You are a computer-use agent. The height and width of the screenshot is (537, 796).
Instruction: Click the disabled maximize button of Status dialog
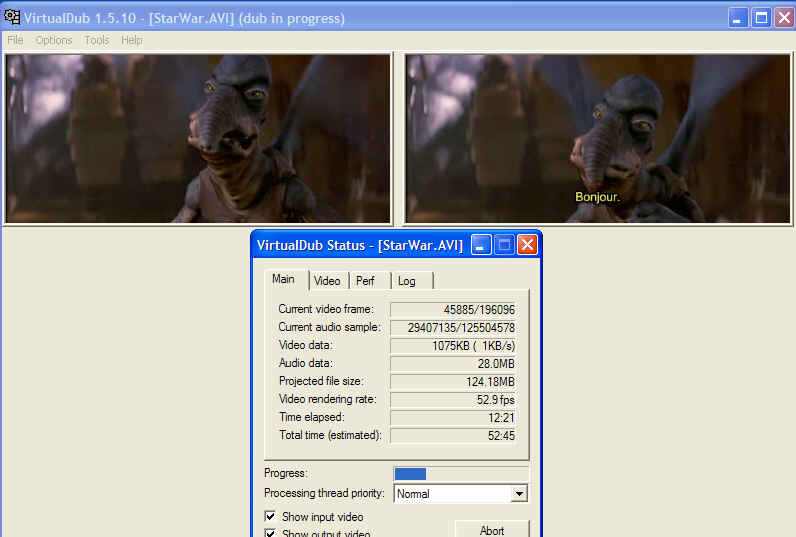(x=504, y=245)
